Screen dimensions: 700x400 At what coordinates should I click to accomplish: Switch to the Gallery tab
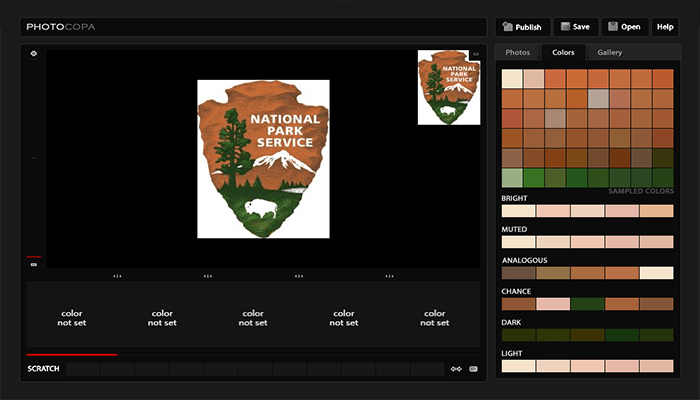(x=610, y=52)
